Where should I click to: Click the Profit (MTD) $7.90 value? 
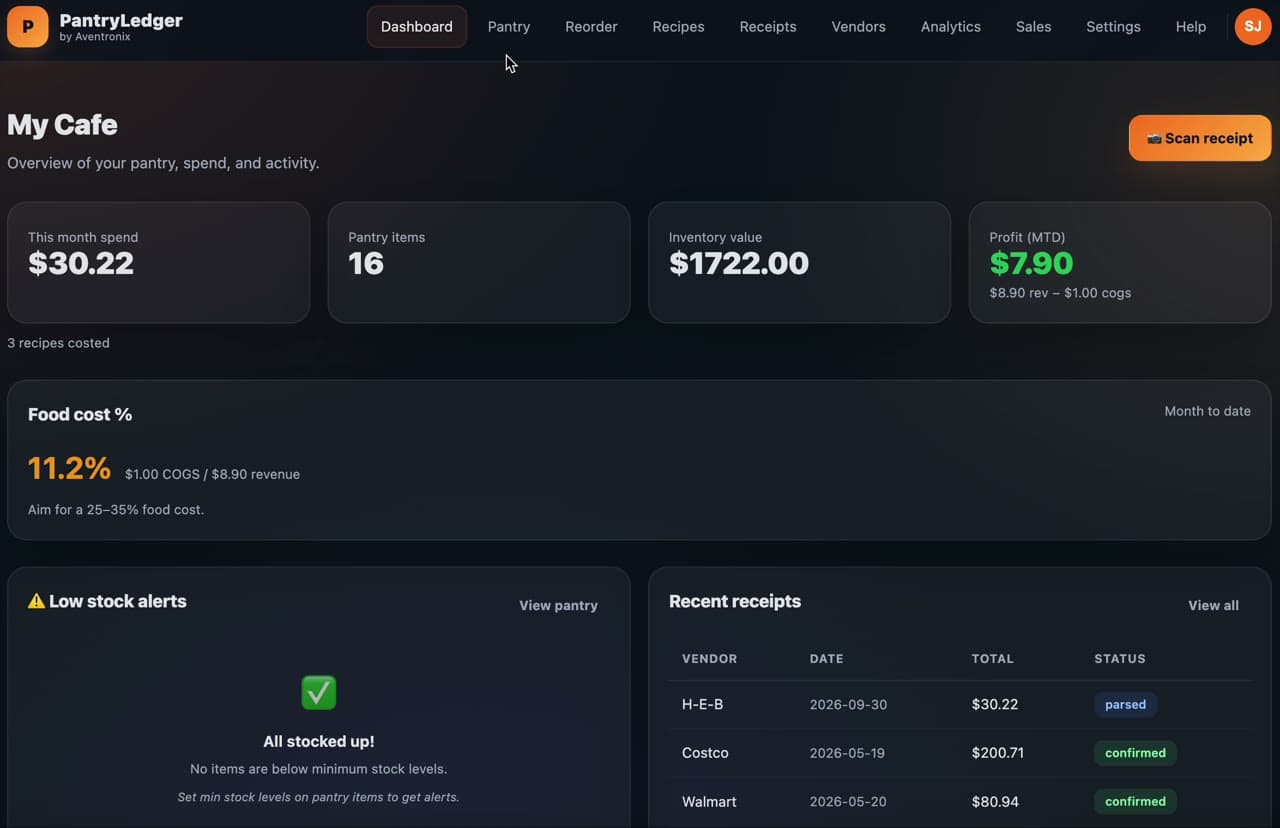pyautogui.click(x=1031, y=263)
